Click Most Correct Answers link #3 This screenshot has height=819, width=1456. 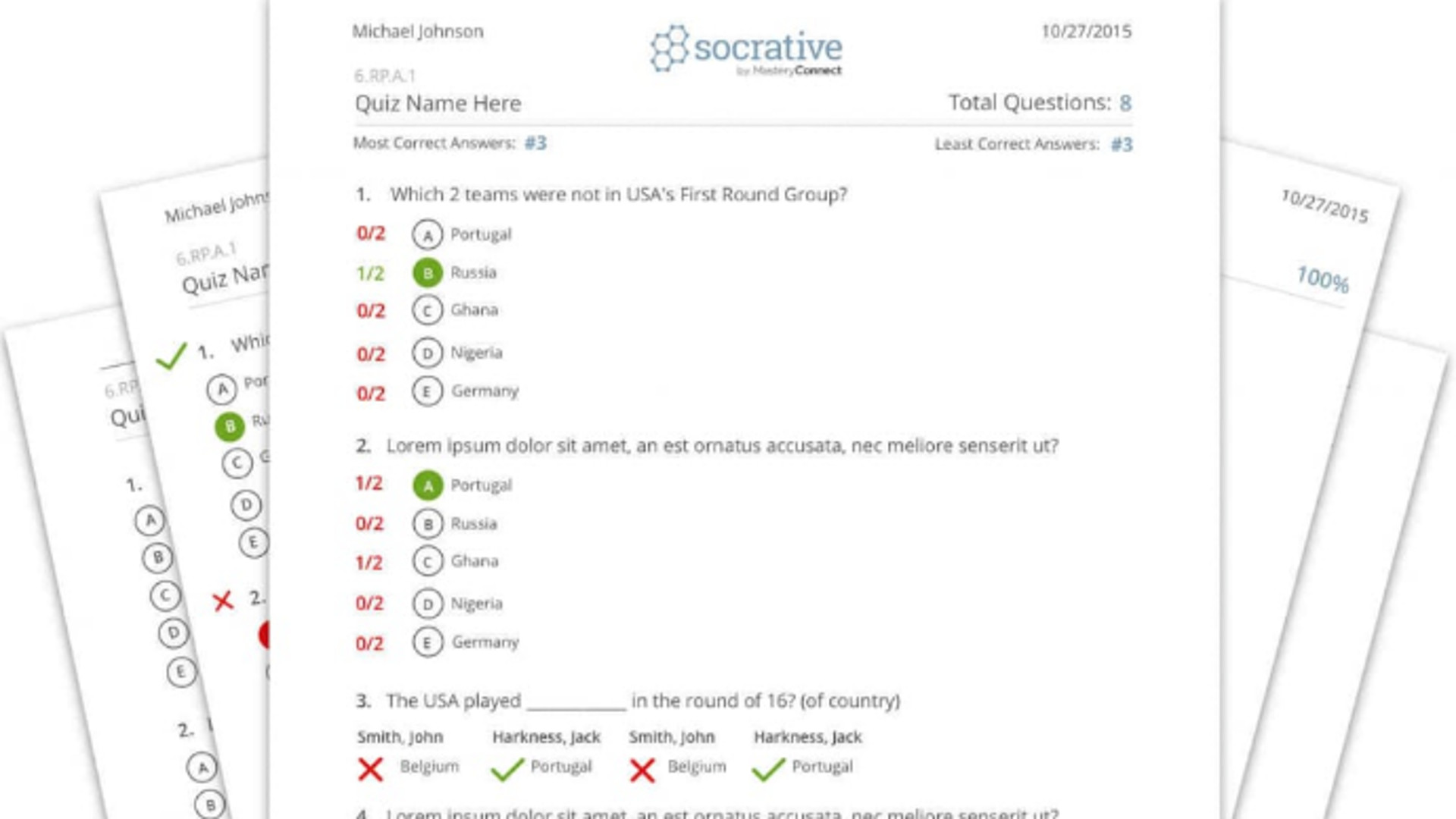tap(536, 142)
